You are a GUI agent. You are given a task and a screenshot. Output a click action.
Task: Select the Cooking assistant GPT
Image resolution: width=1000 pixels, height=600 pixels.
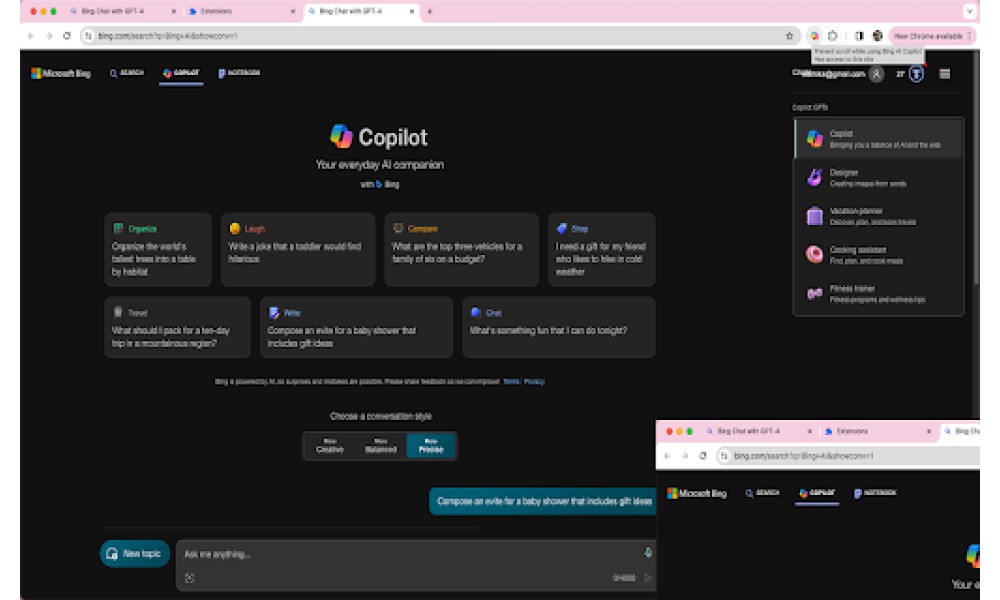[x=878, y=254]
